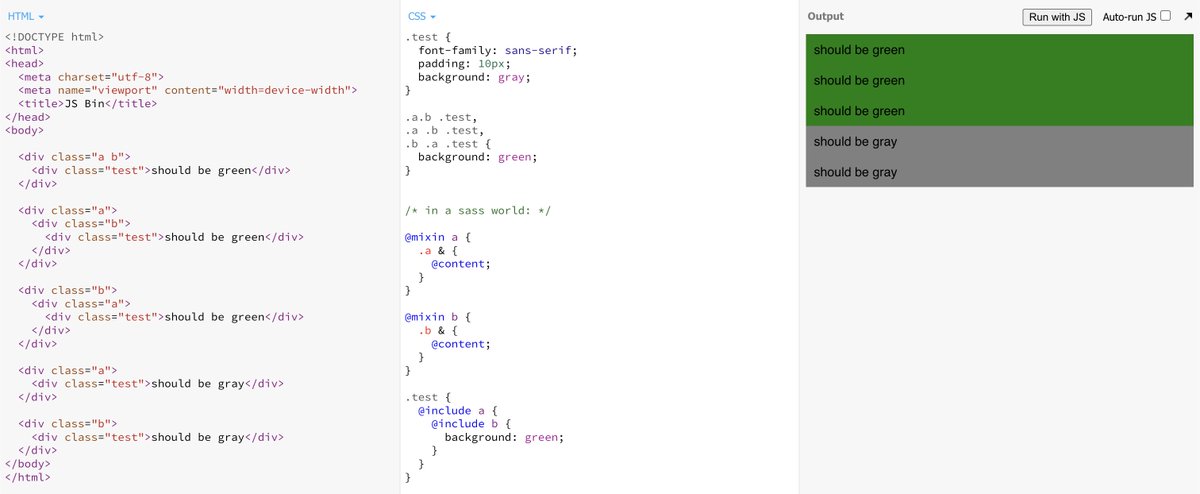Click the .a & { line
The image size is (1200, 494).
point(437,250)
